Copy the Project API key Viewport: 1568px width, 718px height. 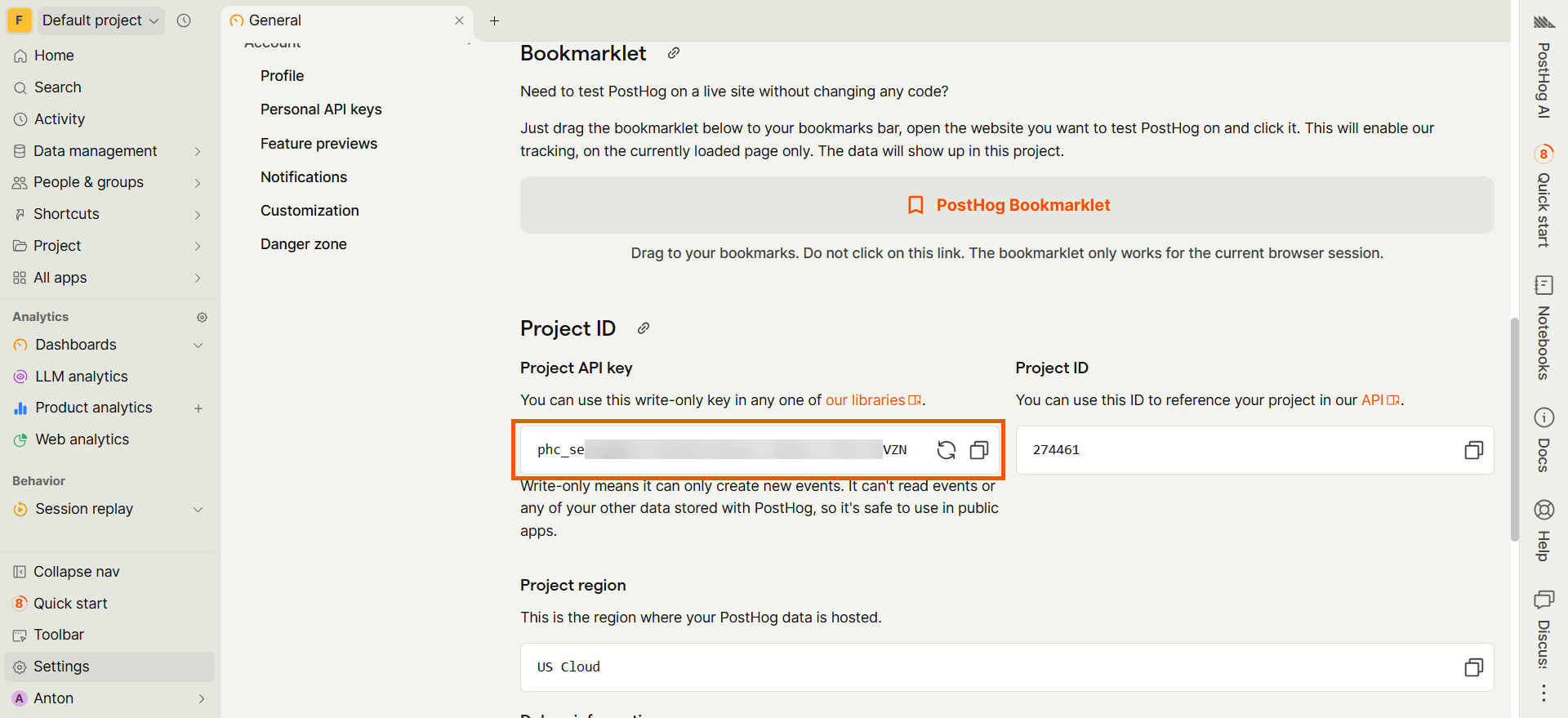point(978,450)
